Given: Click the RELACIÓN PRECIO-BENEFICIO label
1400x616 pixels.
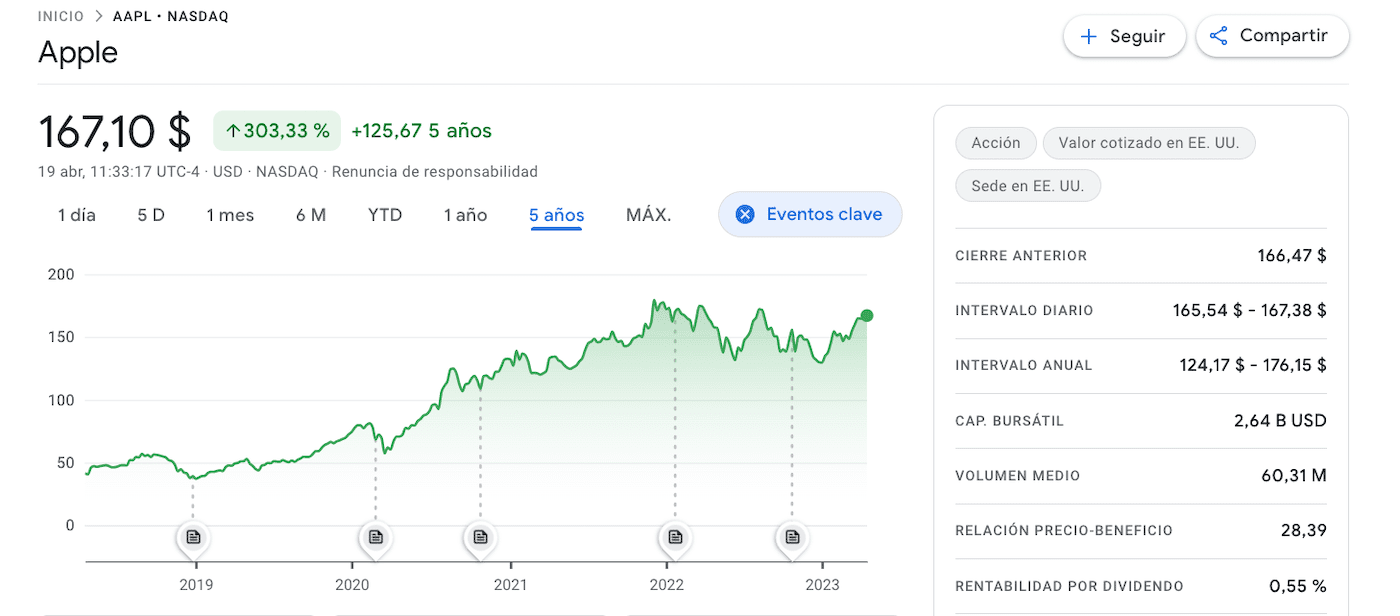Looking at the screenshot, I should coord(1064,531).
